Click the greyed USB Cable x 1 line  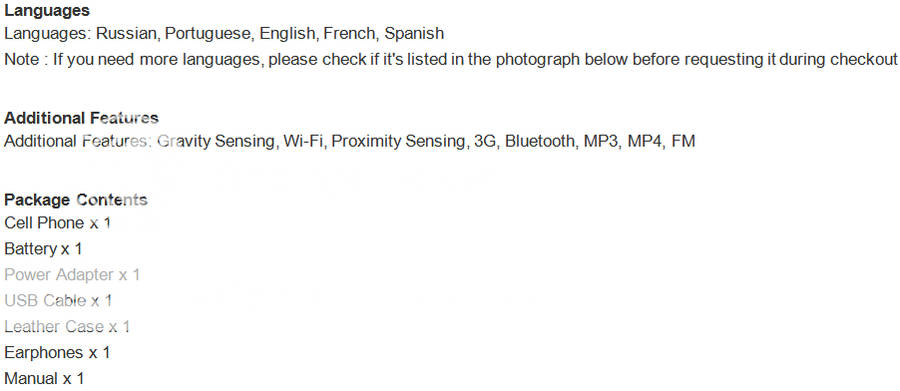58,300
